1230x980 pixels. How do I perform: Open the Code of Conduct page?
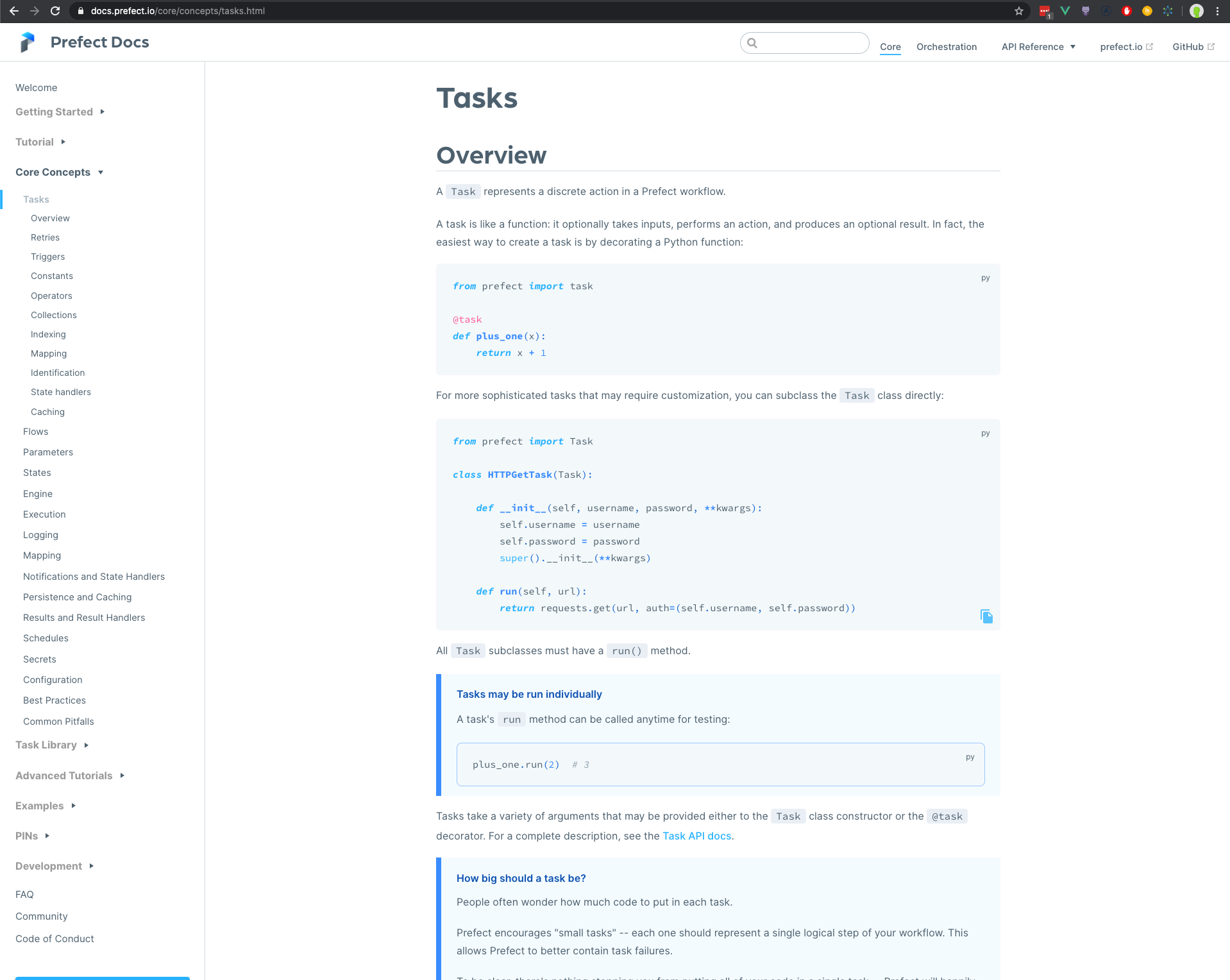click(x=55, y=939)
